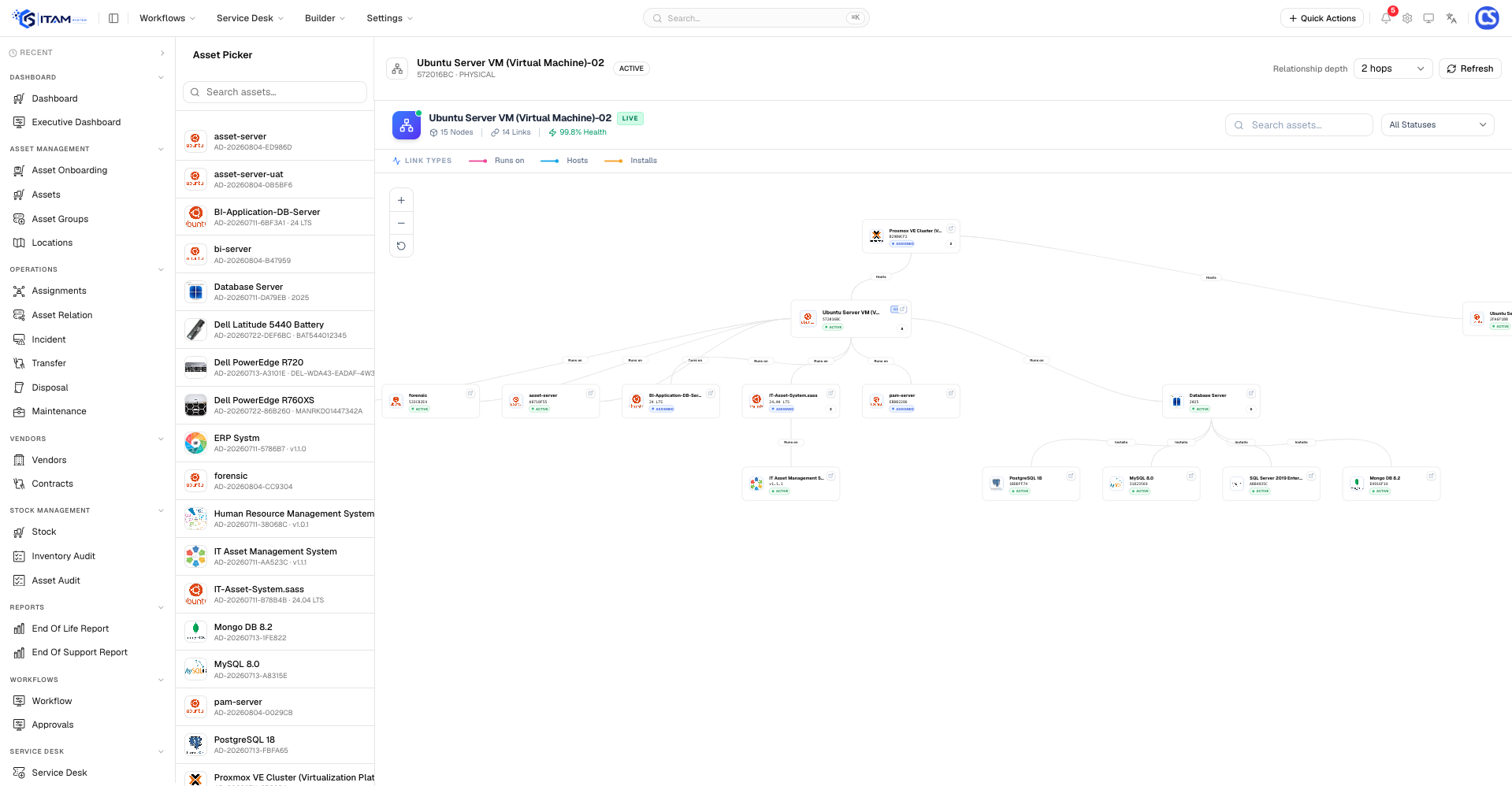Image resolution: width=1512 pixels, height=786 pixels.
Task: Click the Quick Actions button
Action: pos(1321,18)
